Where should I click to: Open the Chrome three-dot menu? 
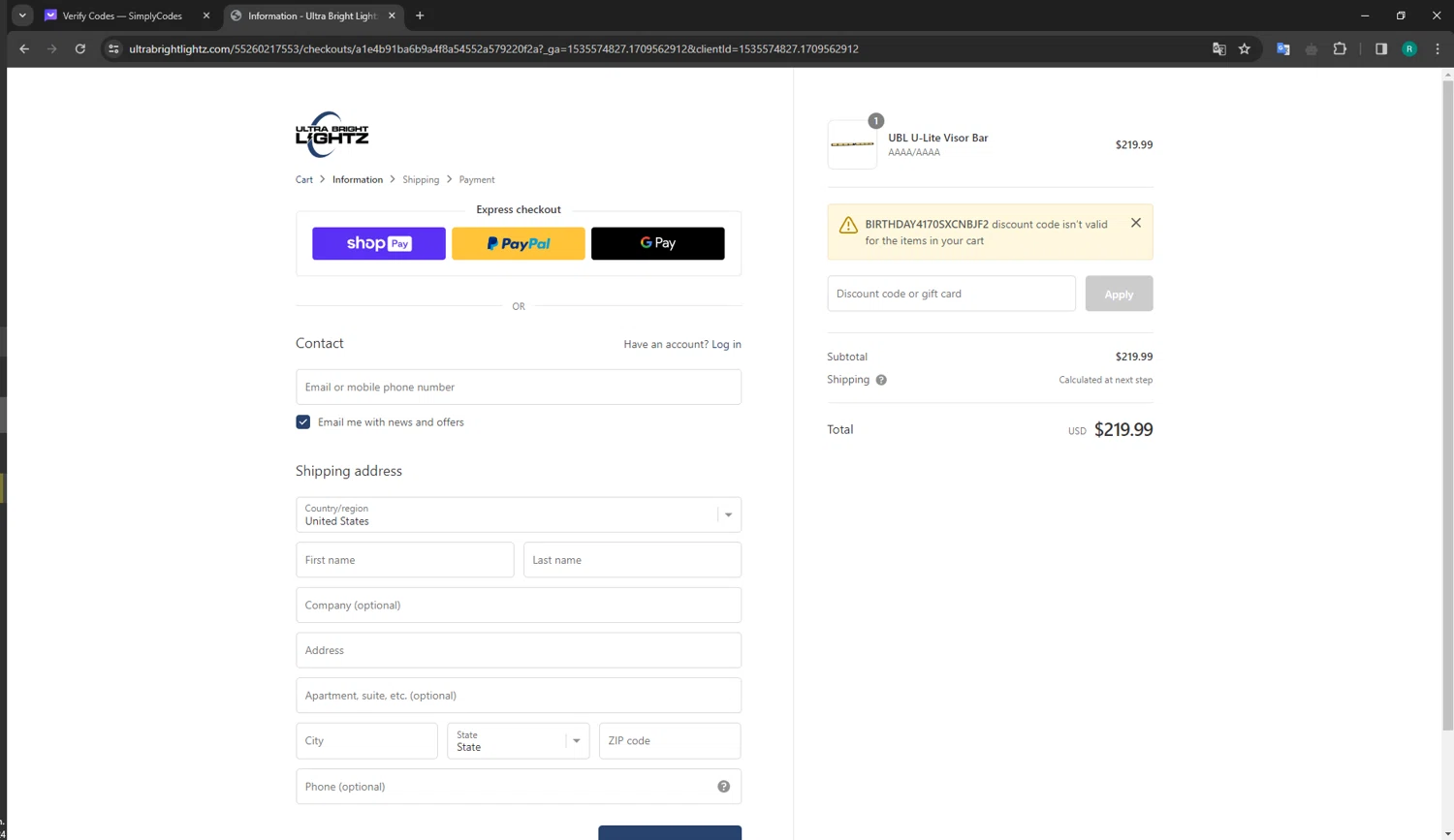pos(1438,48)
